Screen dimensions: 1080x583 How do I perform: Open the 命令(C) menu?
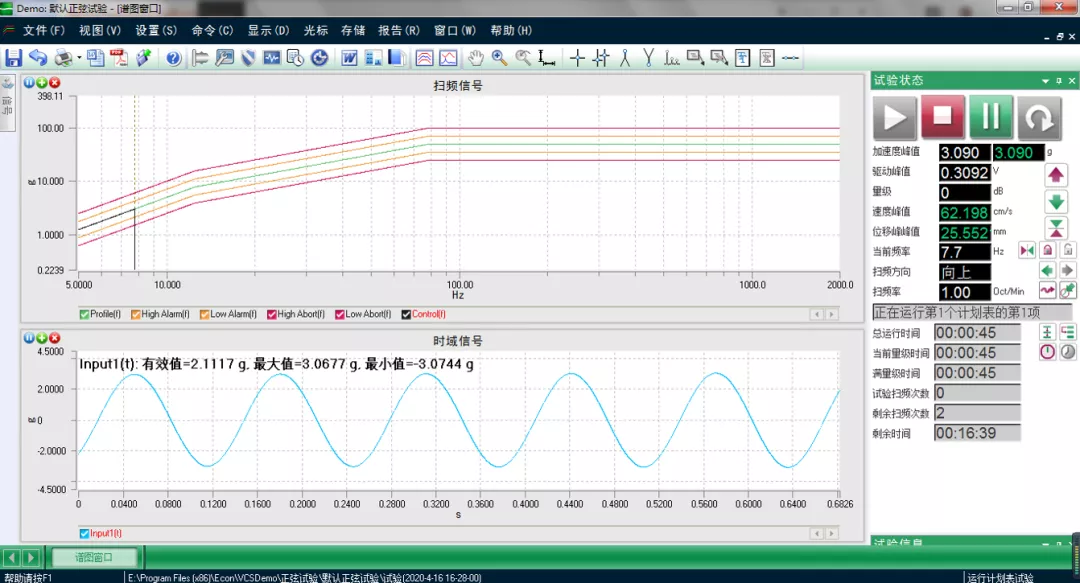click(x=212, y=30)
